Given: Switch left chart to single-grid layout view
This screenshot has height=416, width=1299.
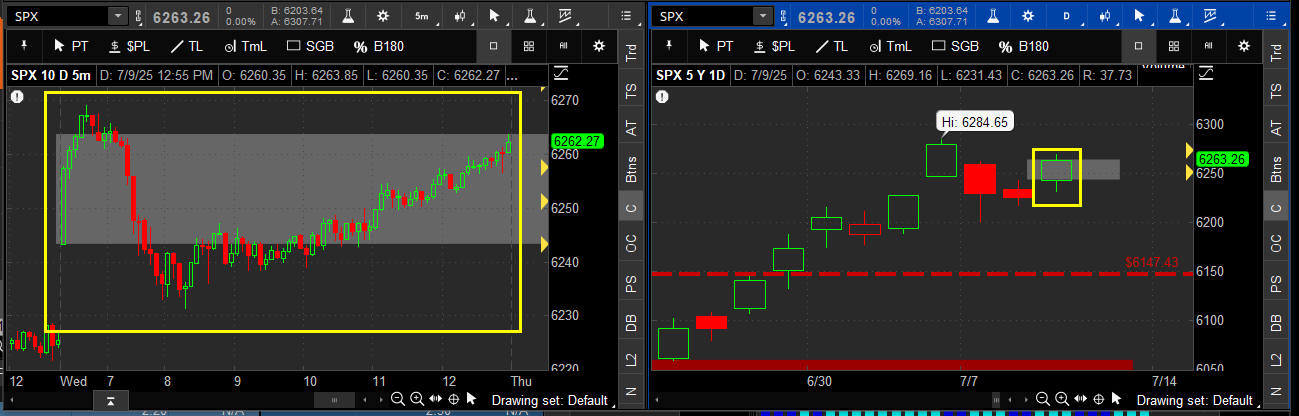Looking at the screenshot, I should [x=493, y=46].
